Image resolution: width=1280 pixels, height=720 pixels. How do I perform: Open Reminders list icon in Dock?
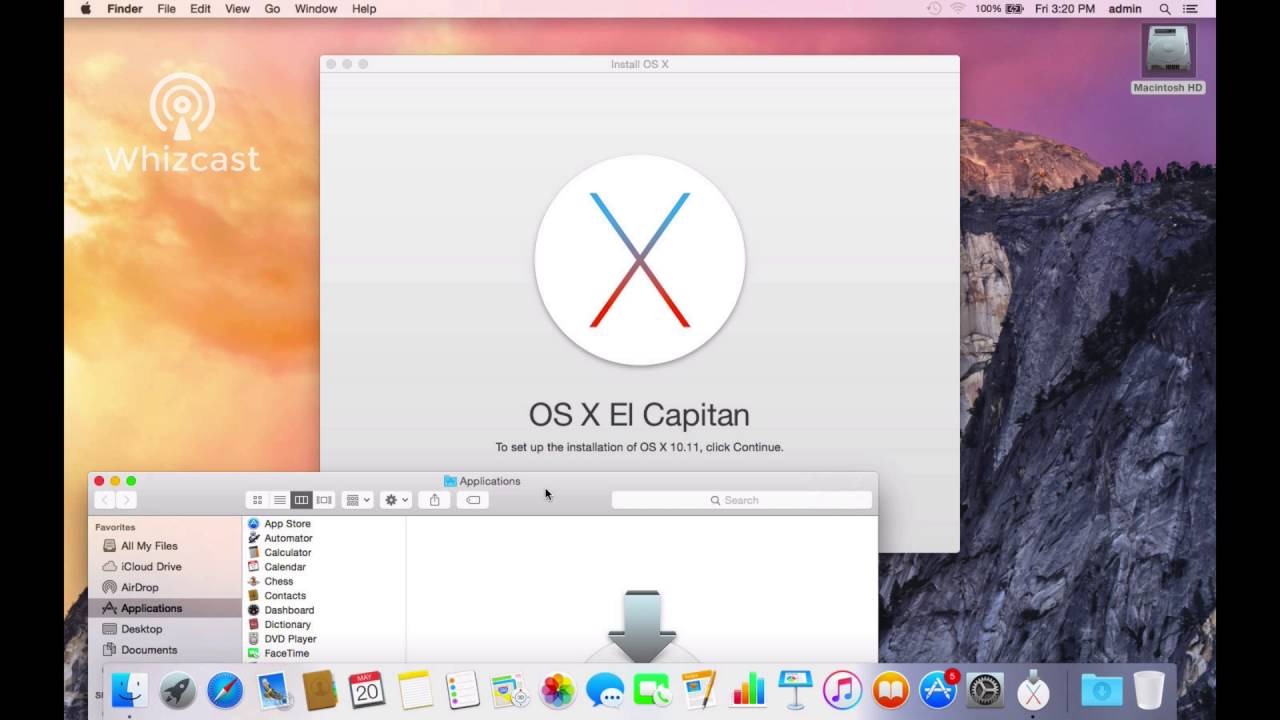462,690
